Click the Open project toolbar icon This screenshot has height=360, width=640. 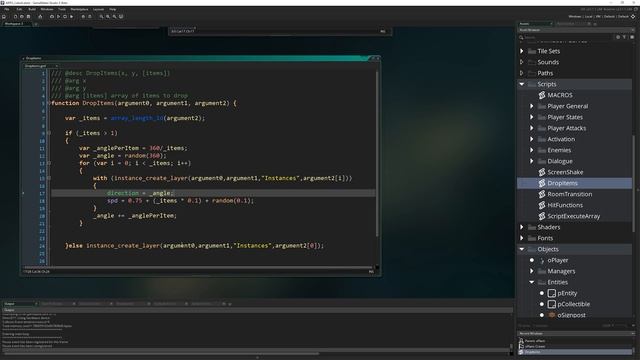pyautogui.click(x=22, y=16)
